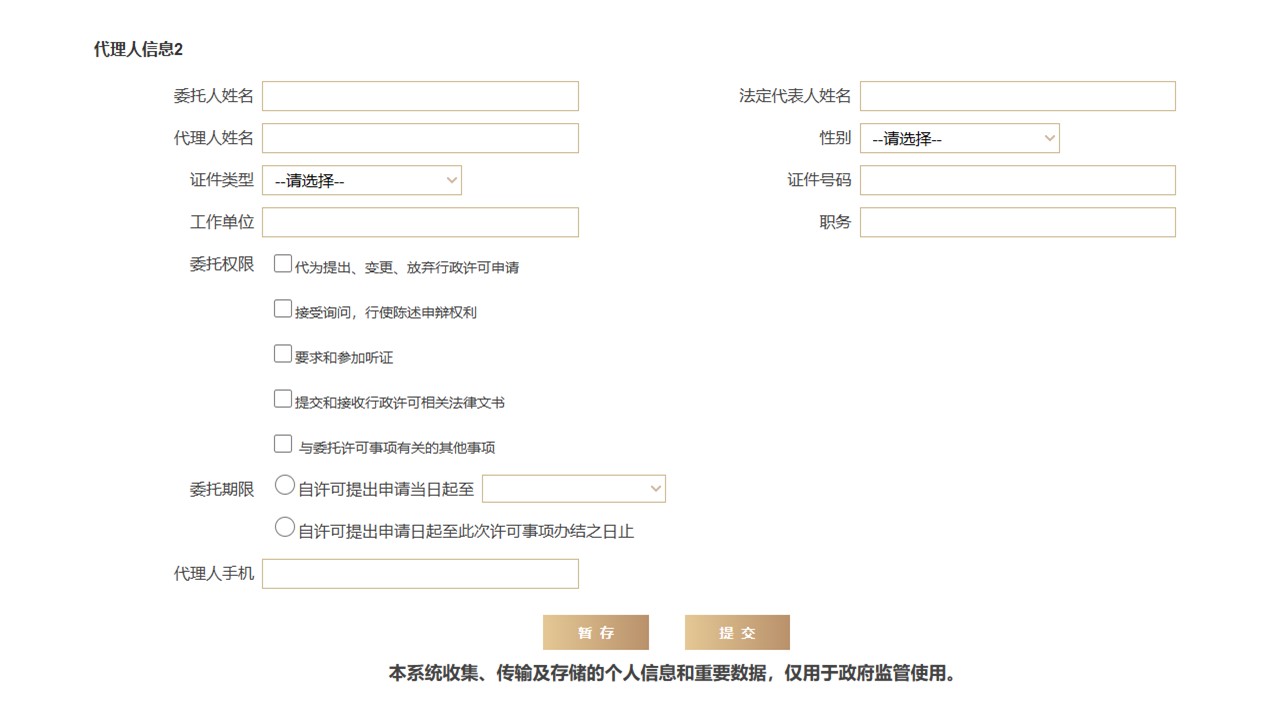Click the 法定代表人姓名 text box
This screenshot has height=720, width=1280.
click(1017, 96)
